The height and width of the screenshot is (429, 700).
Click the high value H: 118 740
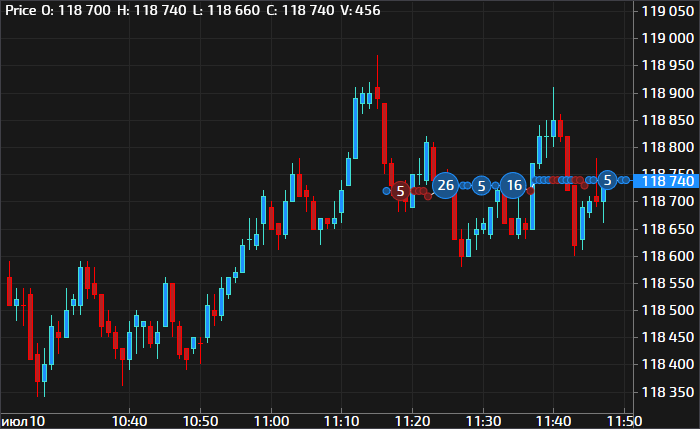tap(159, 9)
